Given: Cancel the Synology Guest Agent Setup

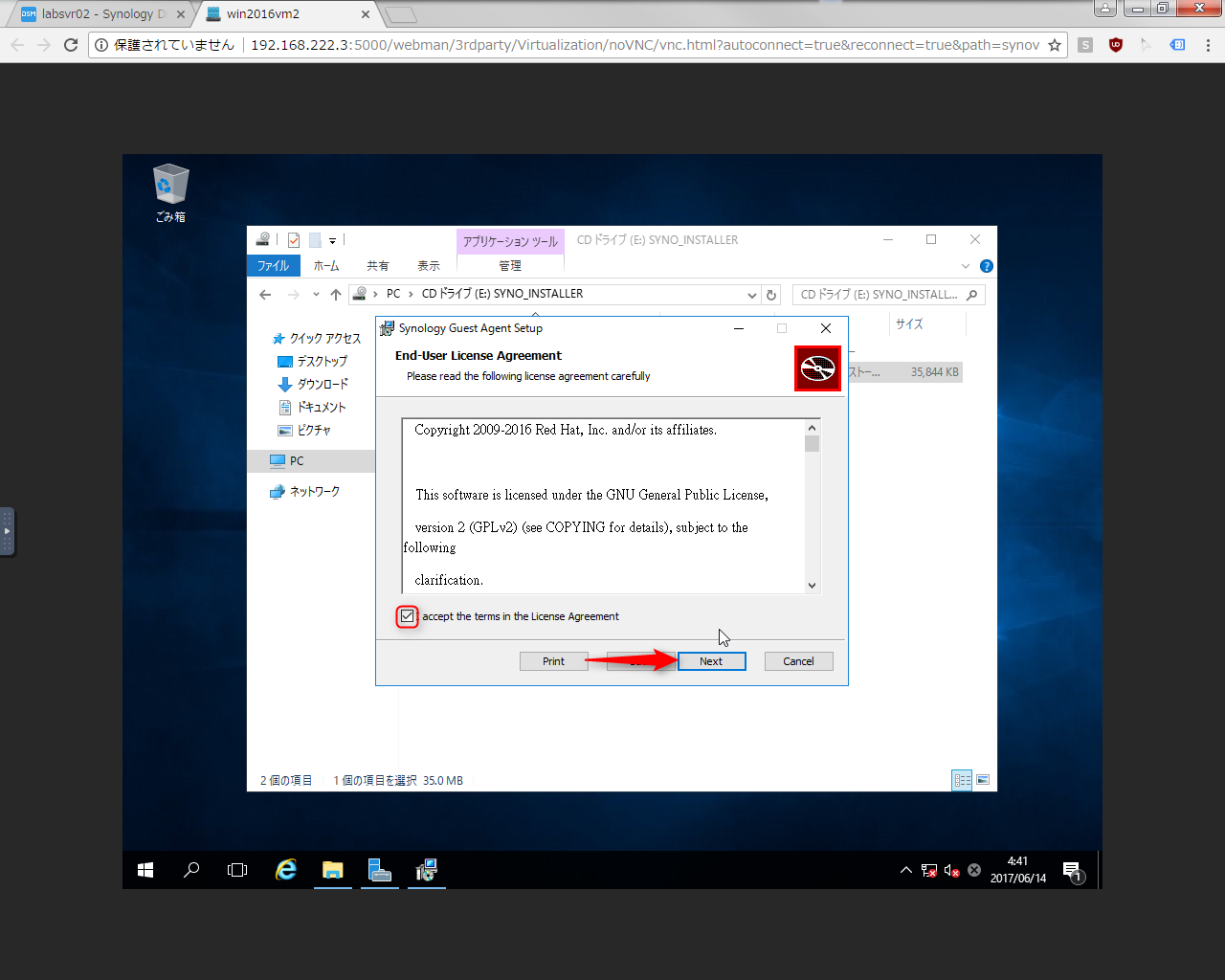Looking at the screenshot, I should [798, 661].
